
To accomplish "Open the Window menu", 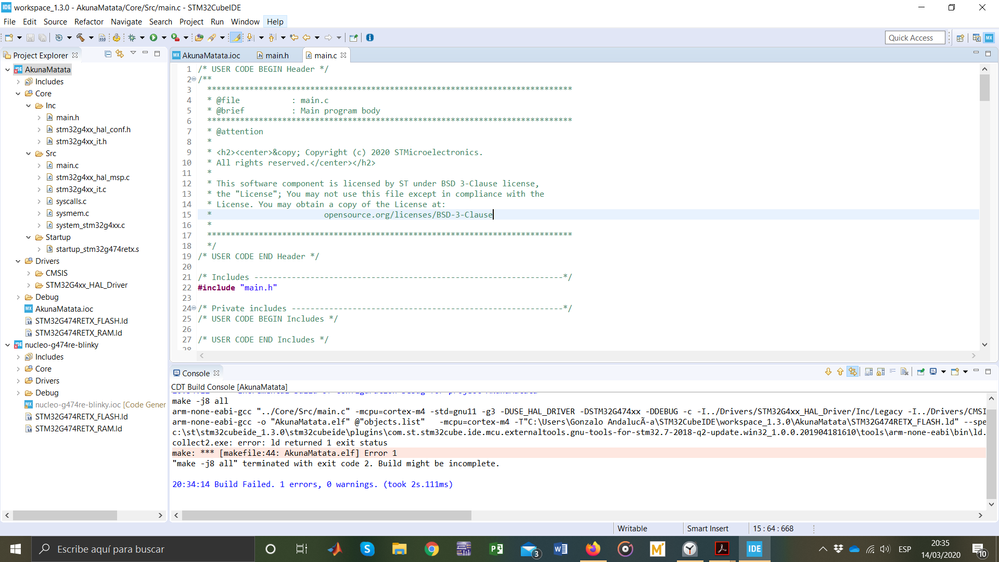I will coord(245,22).
